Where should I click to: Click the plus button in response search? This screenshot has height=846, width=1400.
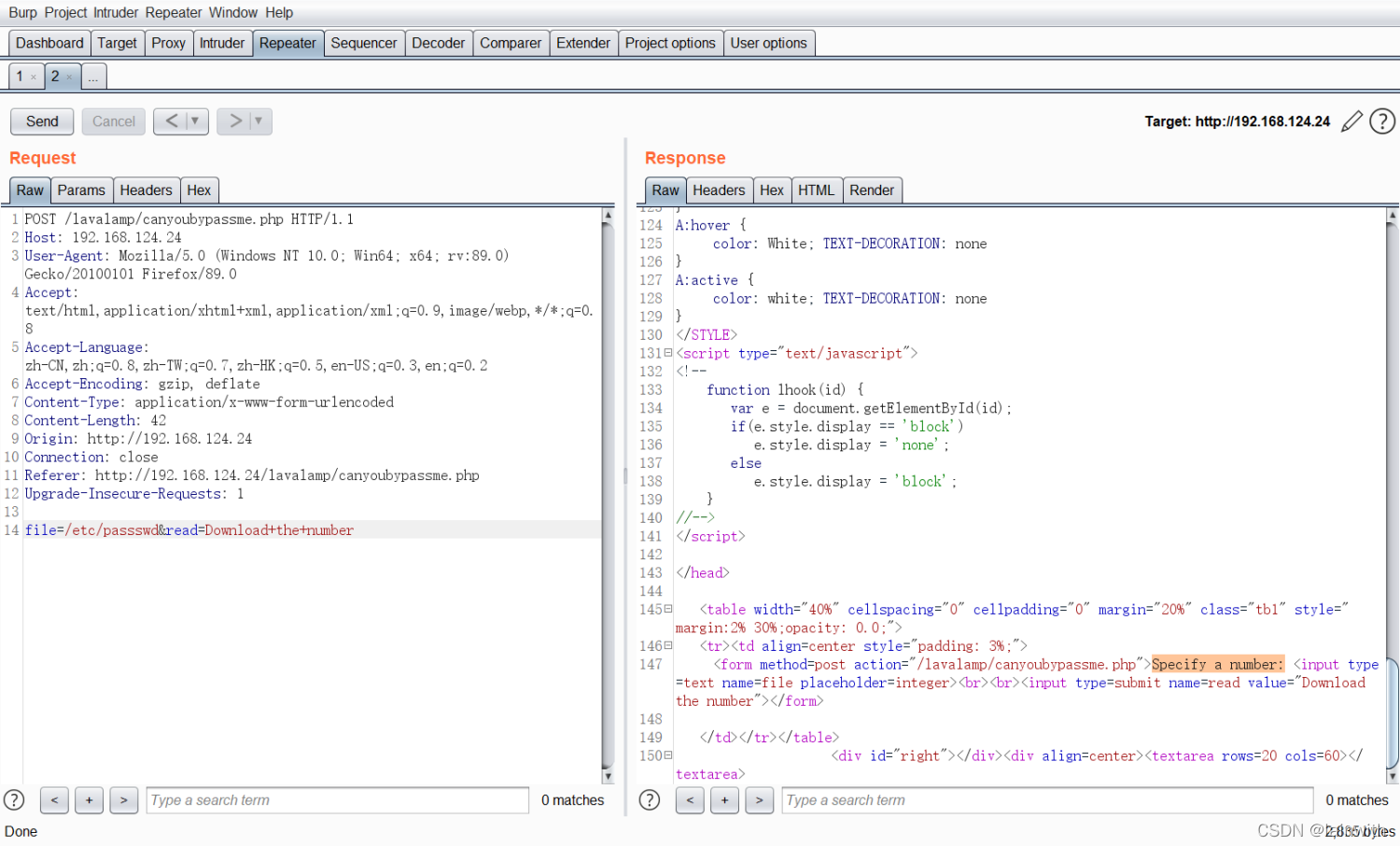[x=724, y=800]
